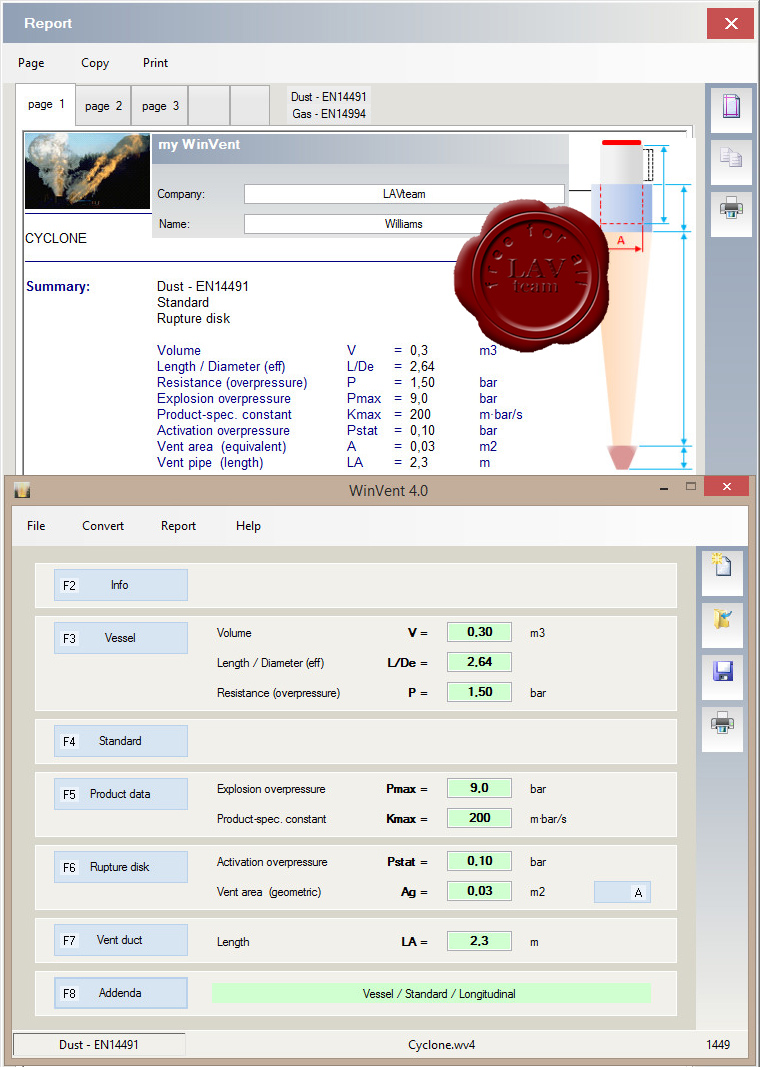This screenshot has height=1067, width=760.
Task: Open the File menu in WinVent
Action: tap(36, 525)
